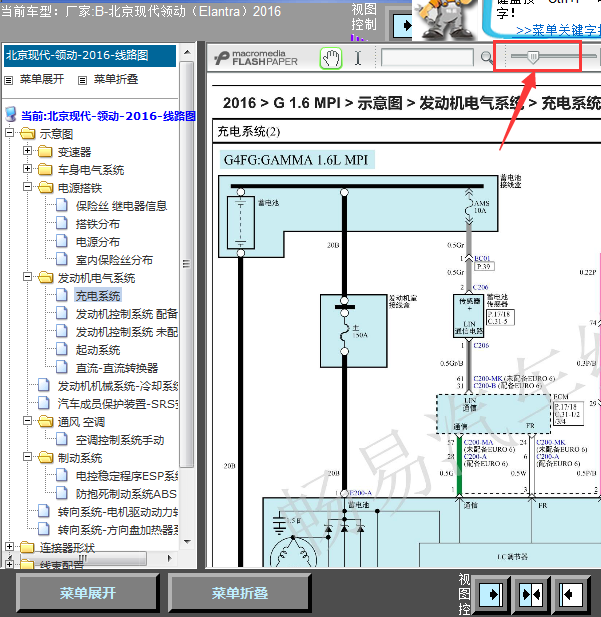601x617 pixels.
Task: Open 保险丝 继电器信息 page
Action: click(x=121, y=206)
